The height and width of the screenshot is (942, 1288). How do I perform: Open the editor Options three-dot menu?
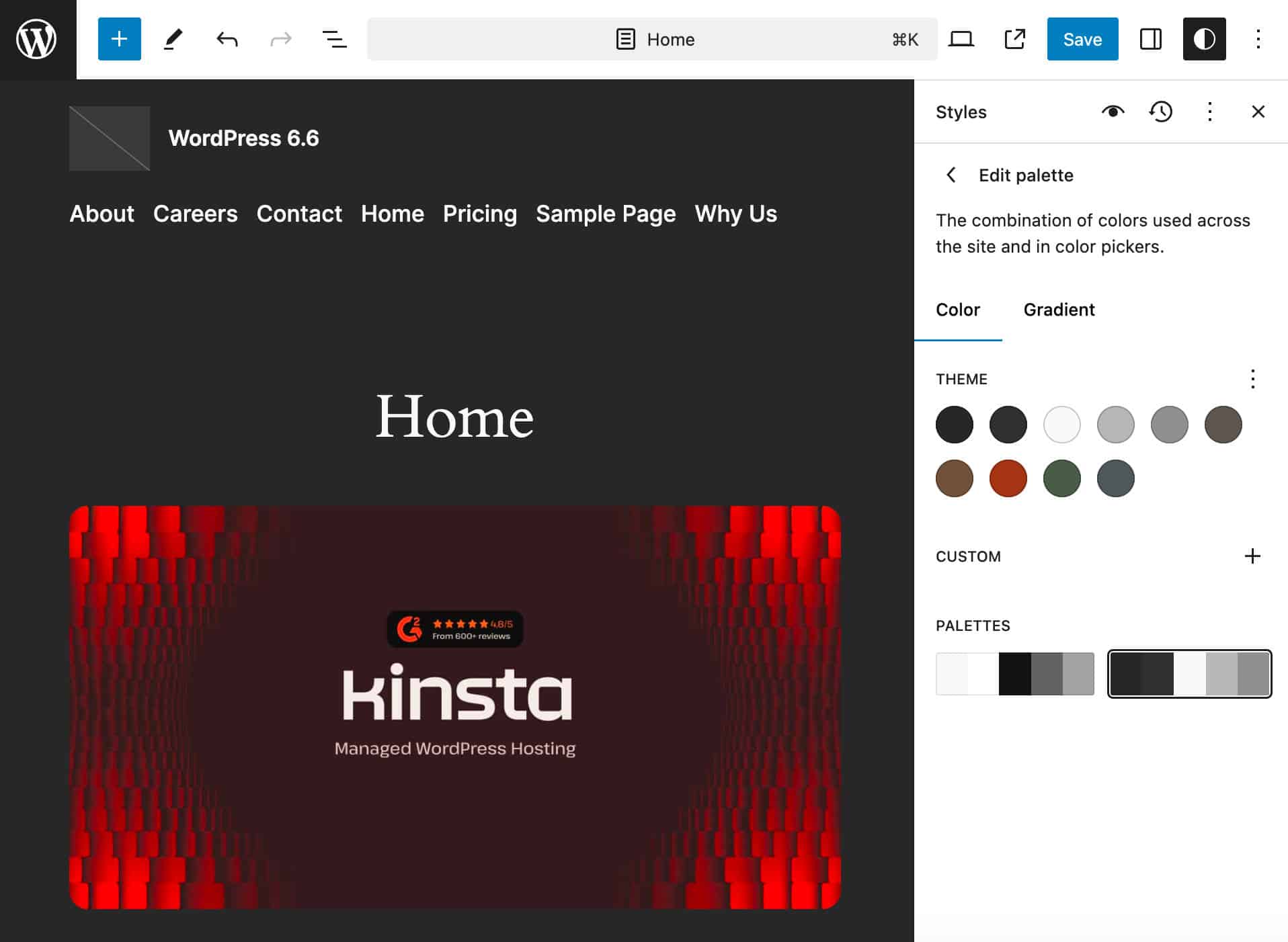[x=1258, y=39]
